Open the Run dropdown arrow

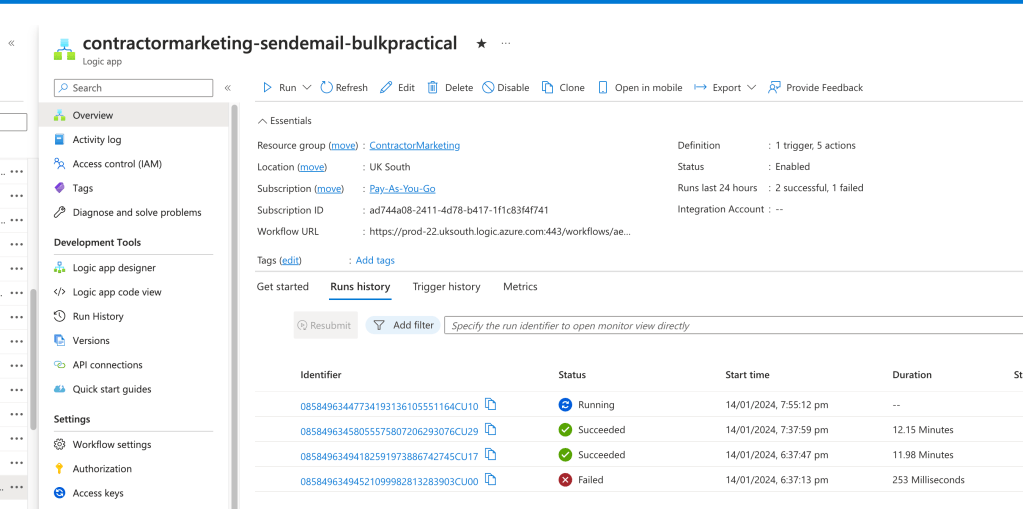pyautogui.click(x=307, y=87)
